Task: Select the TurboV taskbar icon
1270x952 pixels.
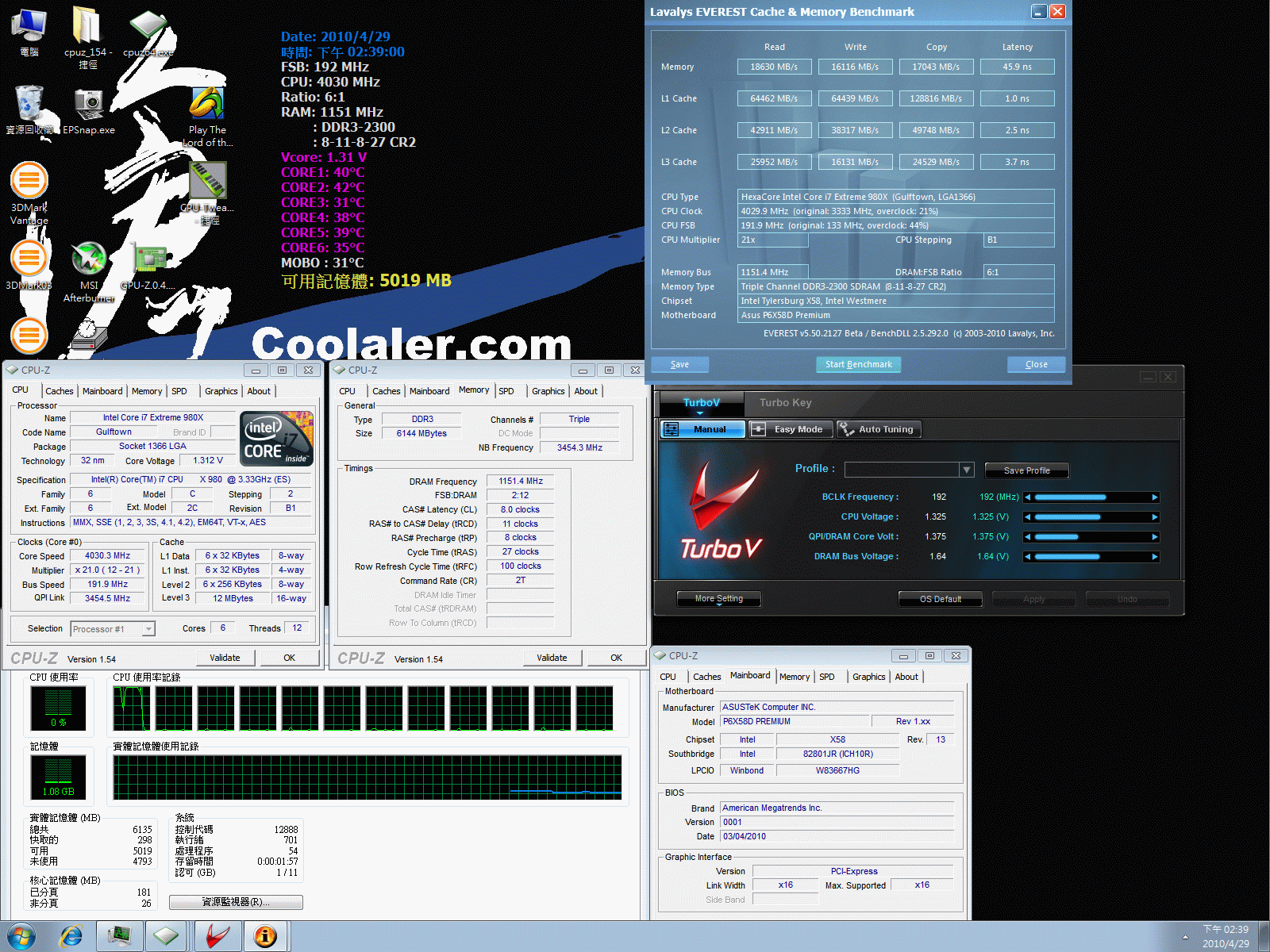Action: tap(218, 936)
